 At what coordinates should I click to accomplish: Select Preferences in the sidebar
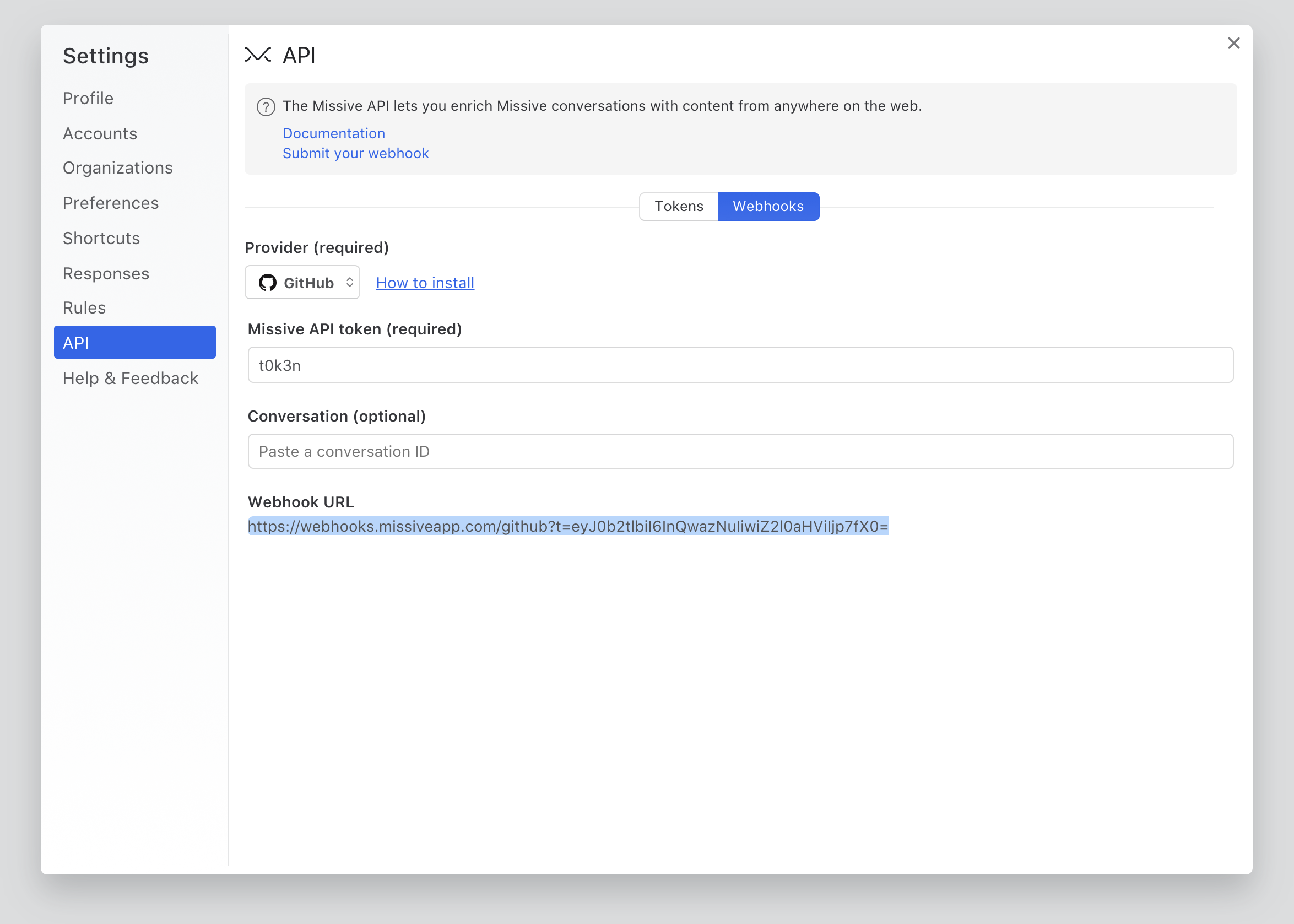point(111,203)
